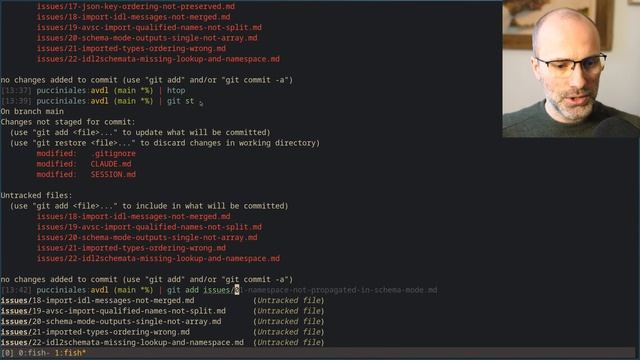Click the [13:39] prompt timestamp
Screen dimensions: 640x360
click(x=16, y=101)
